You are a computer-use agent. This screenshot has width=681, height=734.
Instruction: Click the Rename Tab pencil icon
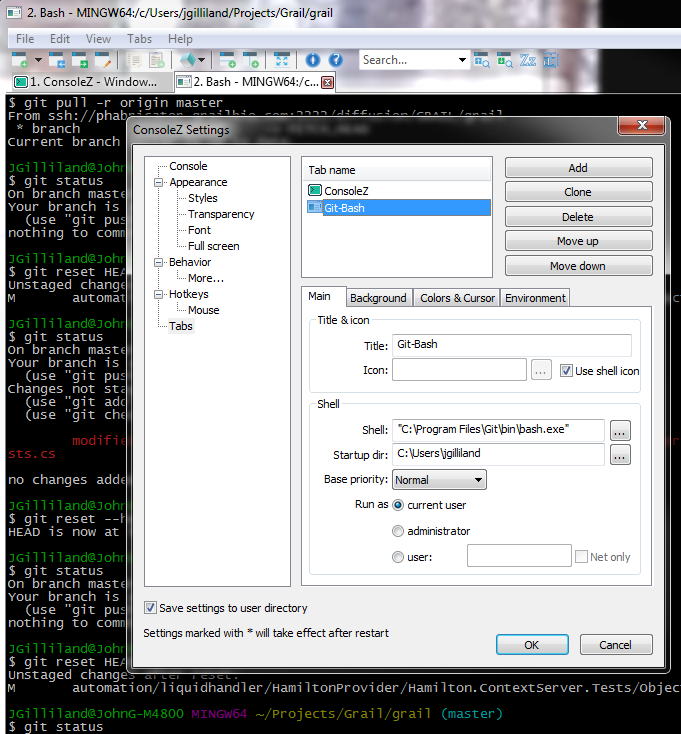pyautogui.click(x=103, y=60)
